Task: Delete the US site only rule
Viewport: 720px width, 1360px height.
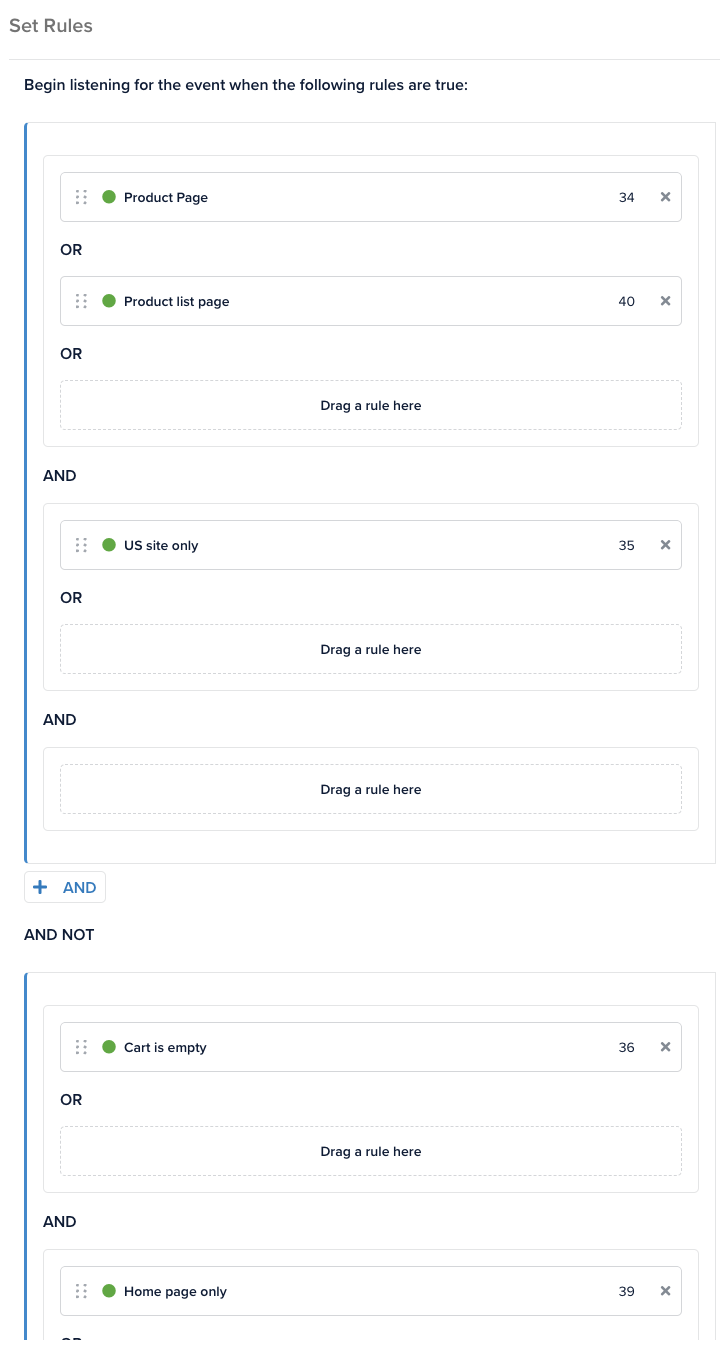Action: point(665,545)
